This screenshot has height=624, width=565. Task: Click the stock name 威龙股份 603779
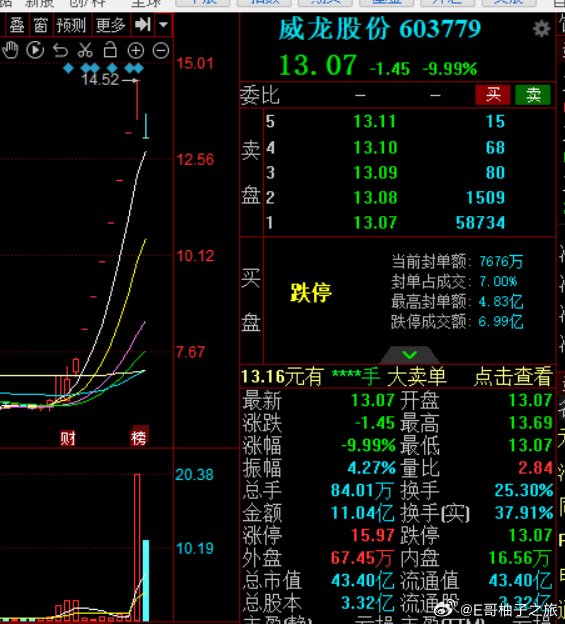point(380,29)
